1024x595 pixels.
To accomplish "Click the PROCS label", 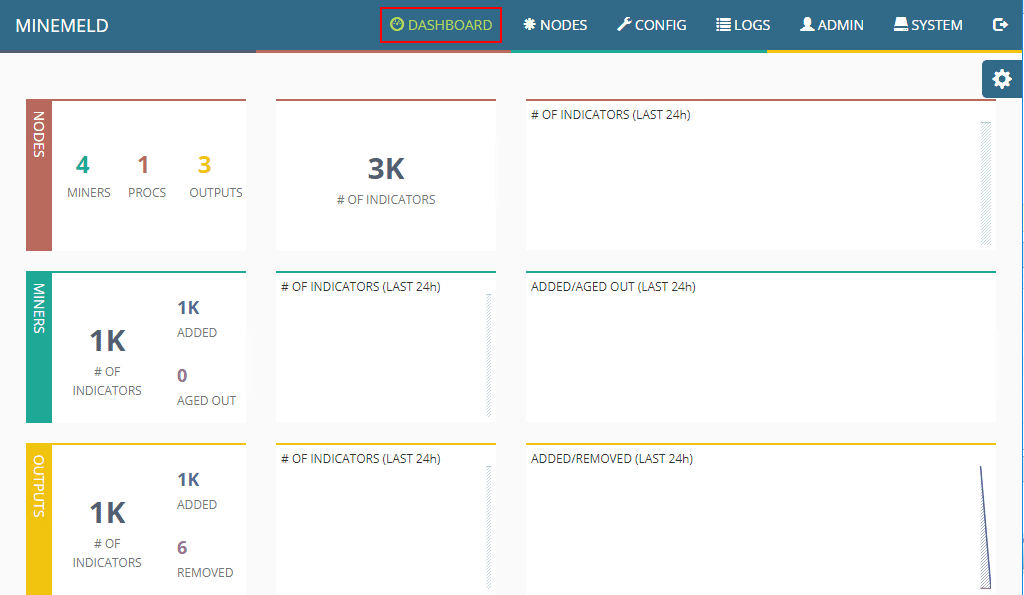I will pyautogui.click(x=147, y=193).
